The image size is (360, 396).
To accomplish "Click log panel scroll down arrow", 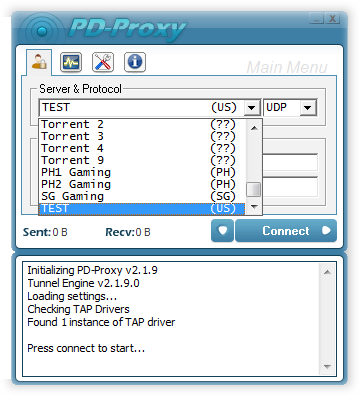I will [327, 367].
